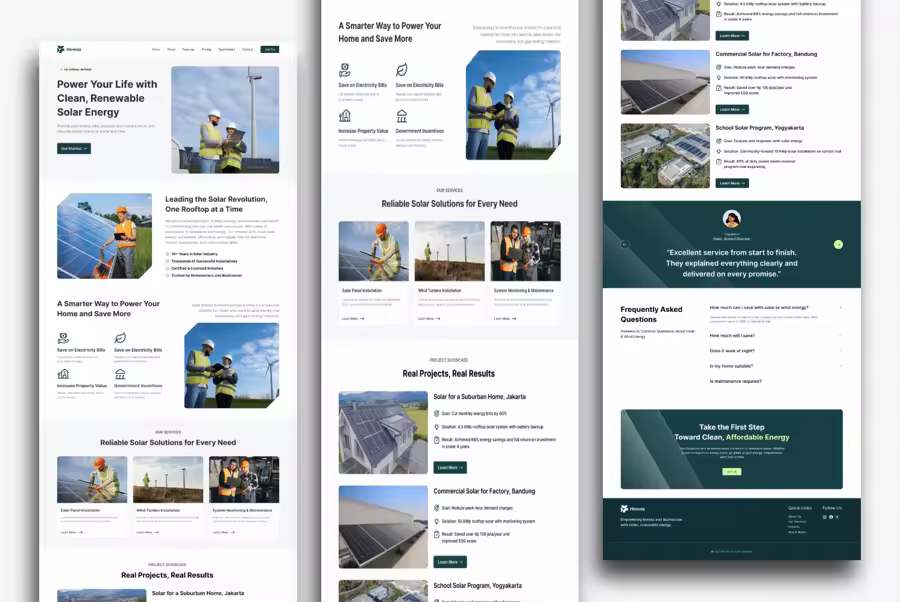Image resolution: width=900 pixels, height=602 pixels.
Task: Open the Features nav item in the left page header
Action: (188, 49)
